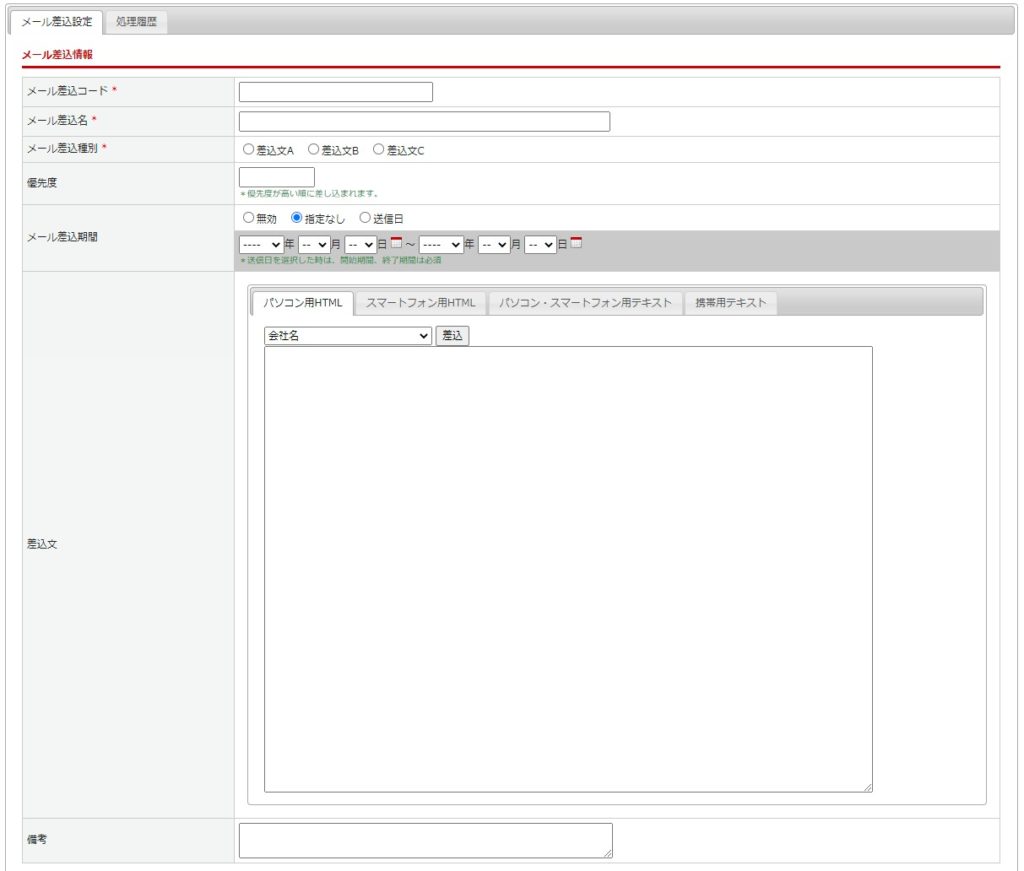Select the 送信日 period radio button
Screen dimensions: 1024x871
(365, 217)
